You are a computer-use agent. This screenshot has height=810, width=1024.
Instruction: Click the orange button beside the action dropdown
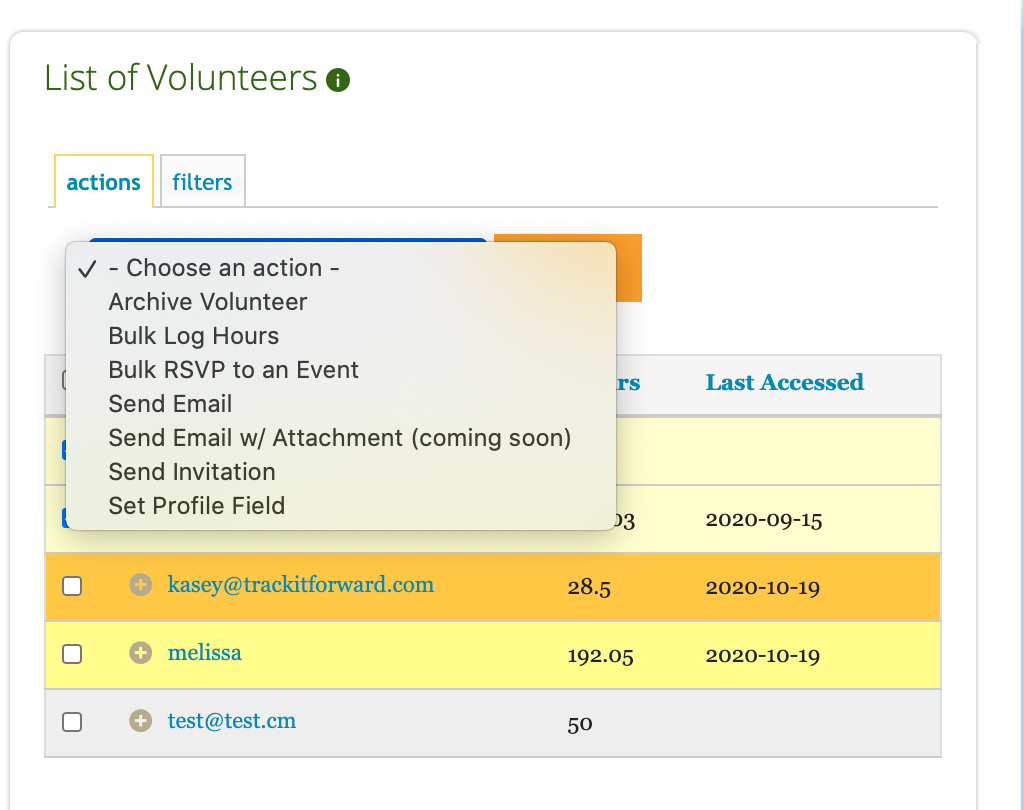tap(629, 268)
